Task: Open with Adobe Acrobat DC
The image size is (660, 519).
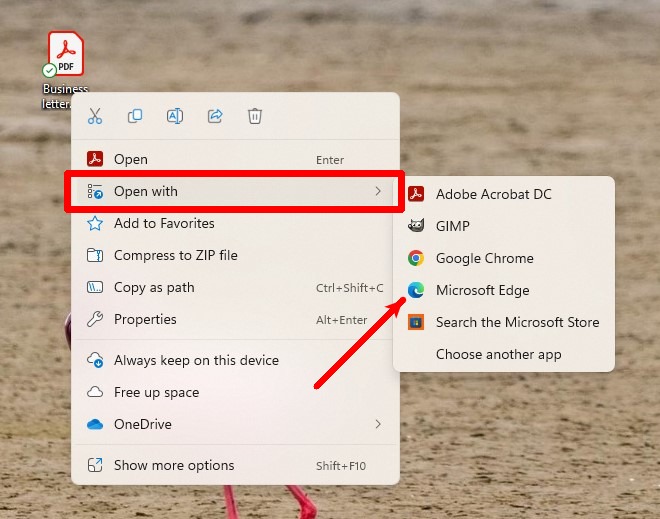Action: [504, 194]
